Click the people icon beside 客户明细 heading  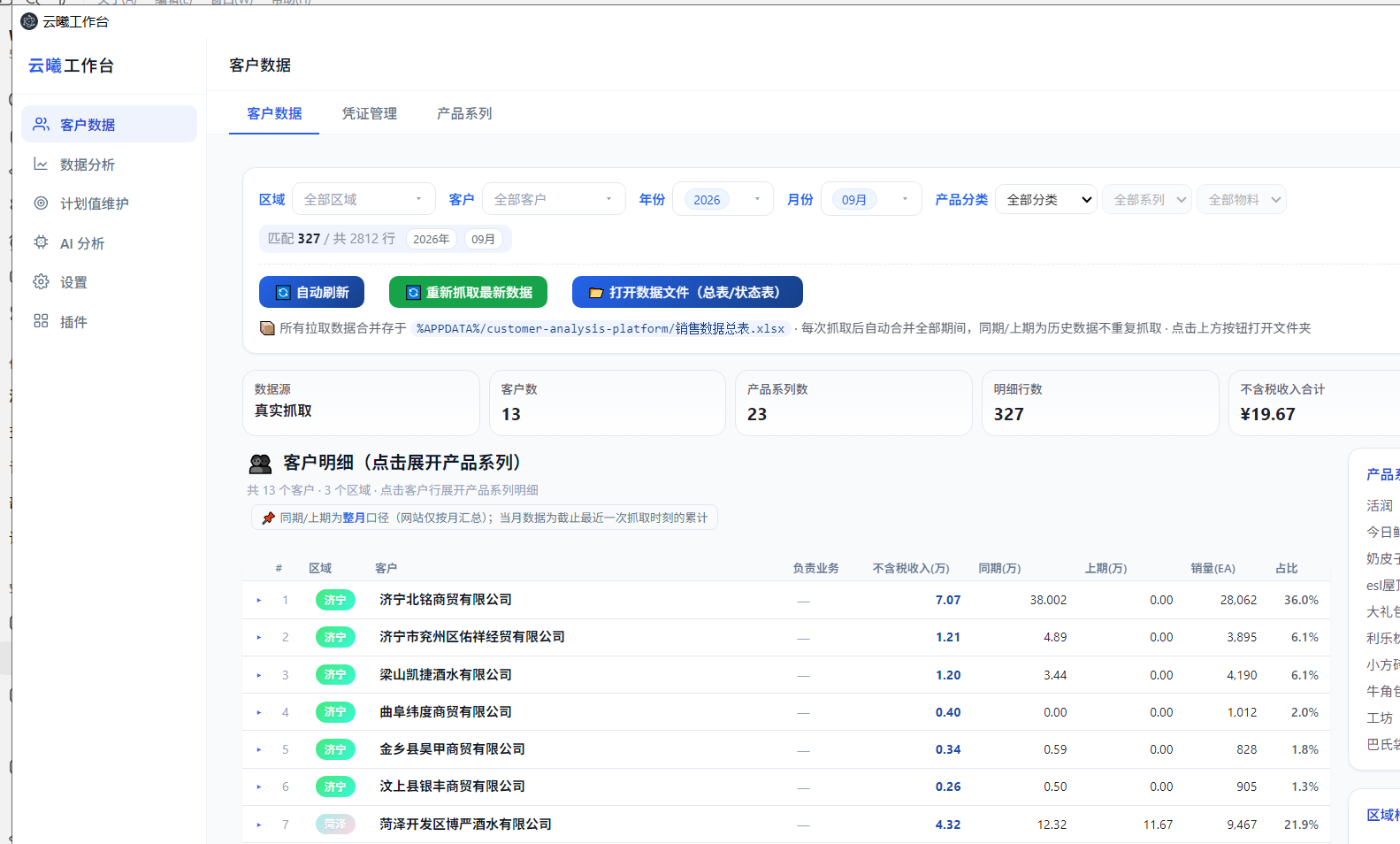point(260,464)
